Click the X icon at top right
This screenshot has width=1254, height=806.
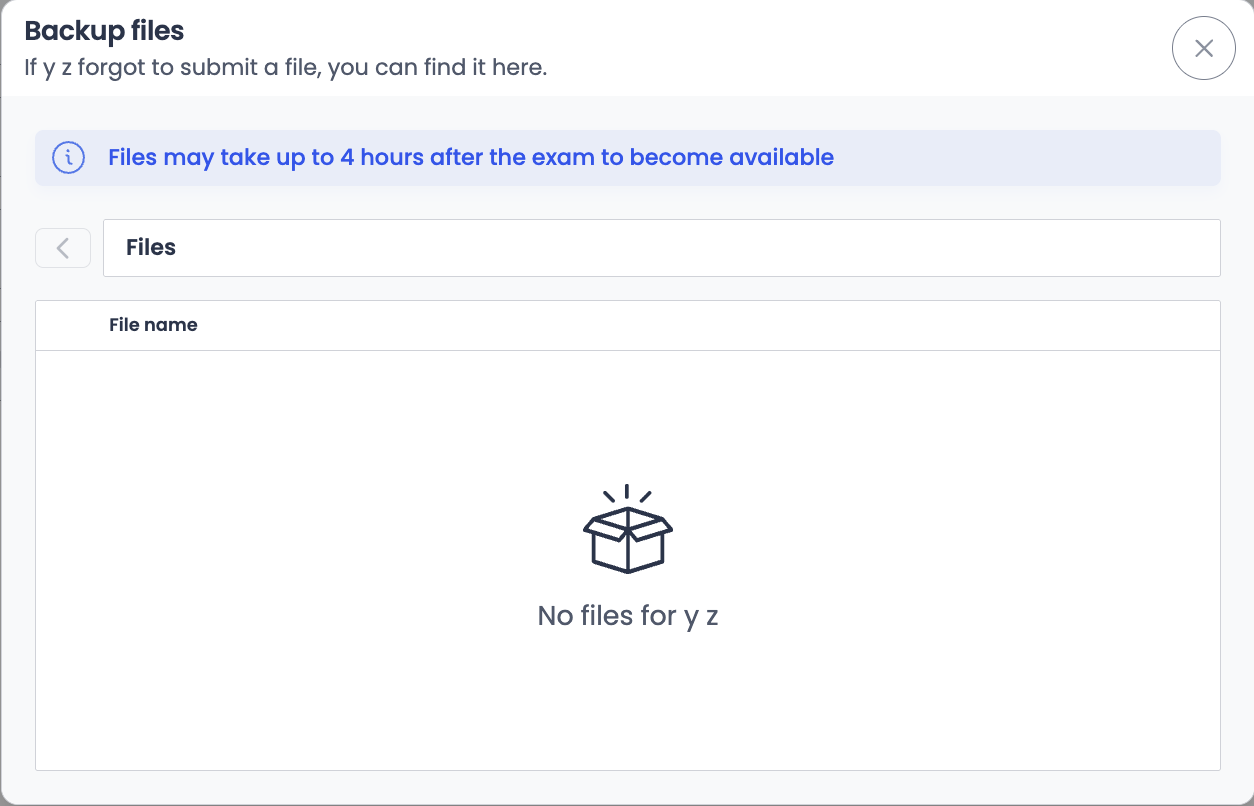coord(1204,48)
